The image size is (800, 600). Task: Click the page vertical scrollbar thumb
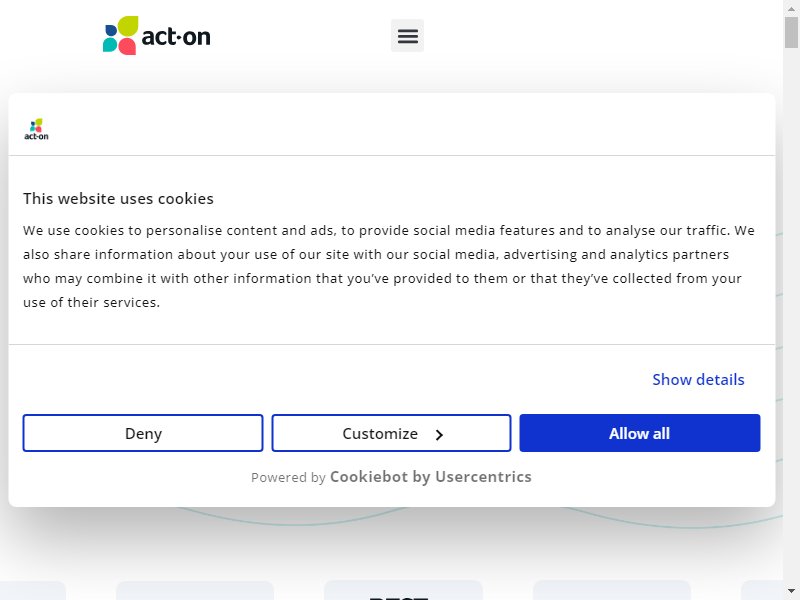791,32
